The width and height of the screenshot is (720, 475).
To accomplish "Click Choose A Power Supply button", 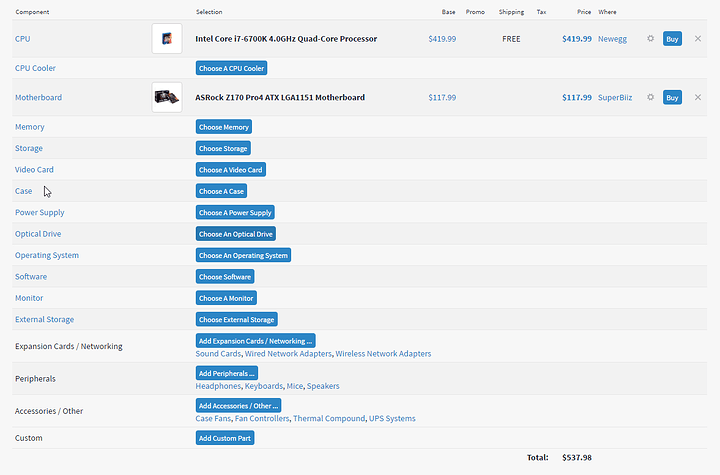I will tap(235, 212).
